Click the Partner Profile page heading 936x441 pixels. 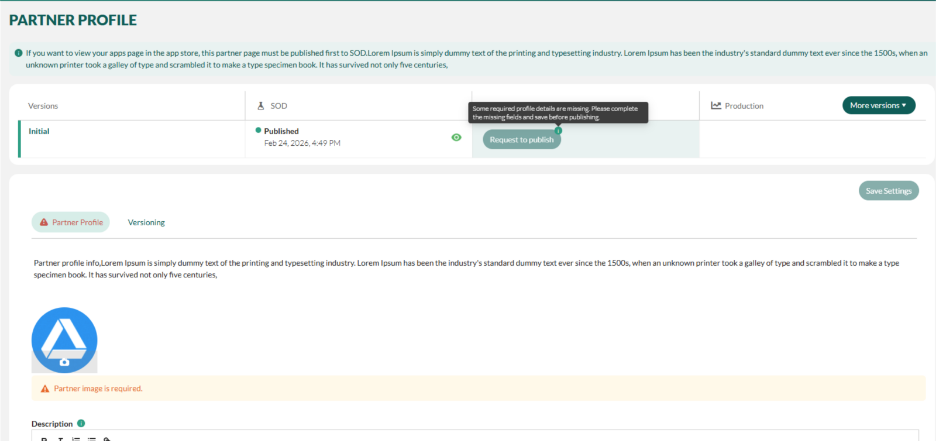(73, 19)
